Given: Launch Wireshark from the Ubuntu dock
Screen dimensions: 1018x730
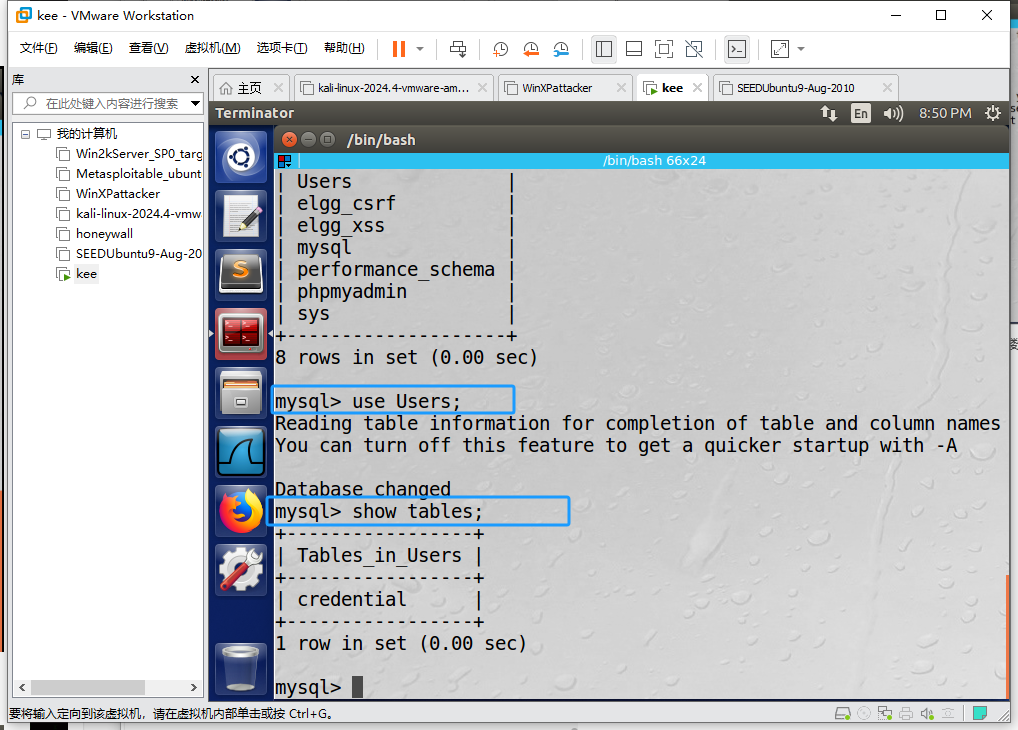Looking at the screenshot, I should (x=241, y=451).
